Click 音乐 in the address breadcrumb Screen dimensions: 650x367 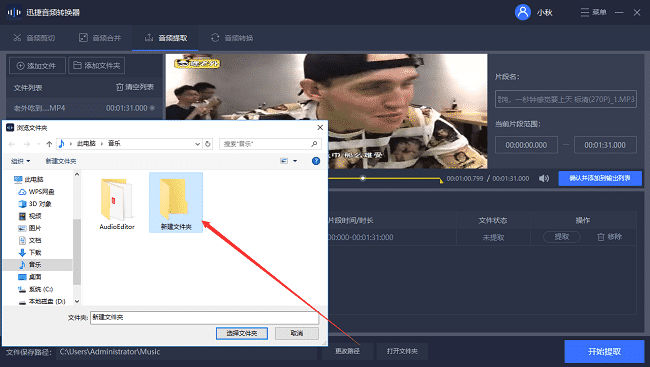(x=114, y=143)
